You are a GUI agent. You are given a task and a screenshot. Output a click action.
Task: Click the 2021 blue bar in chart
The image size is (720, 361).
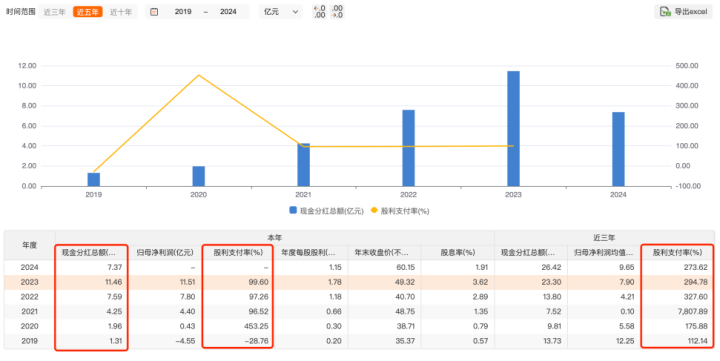click(304, 165)
